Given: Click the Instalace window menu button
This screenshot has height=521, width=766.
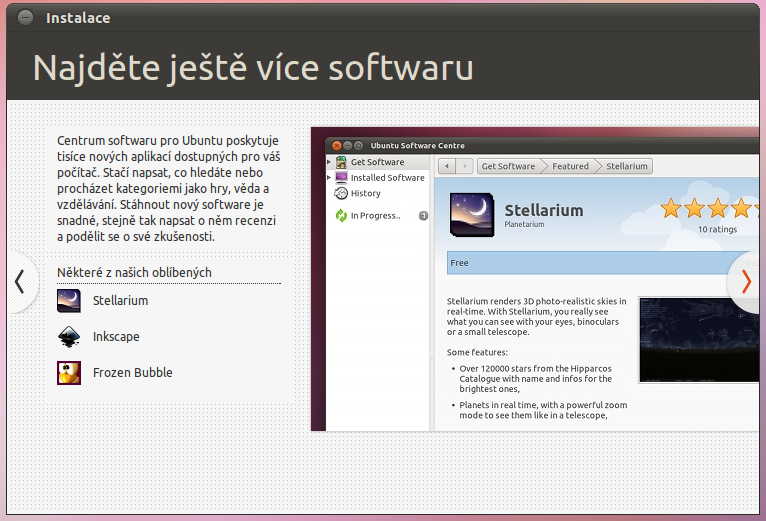Looking at the screenshot, I should (25, 18).
